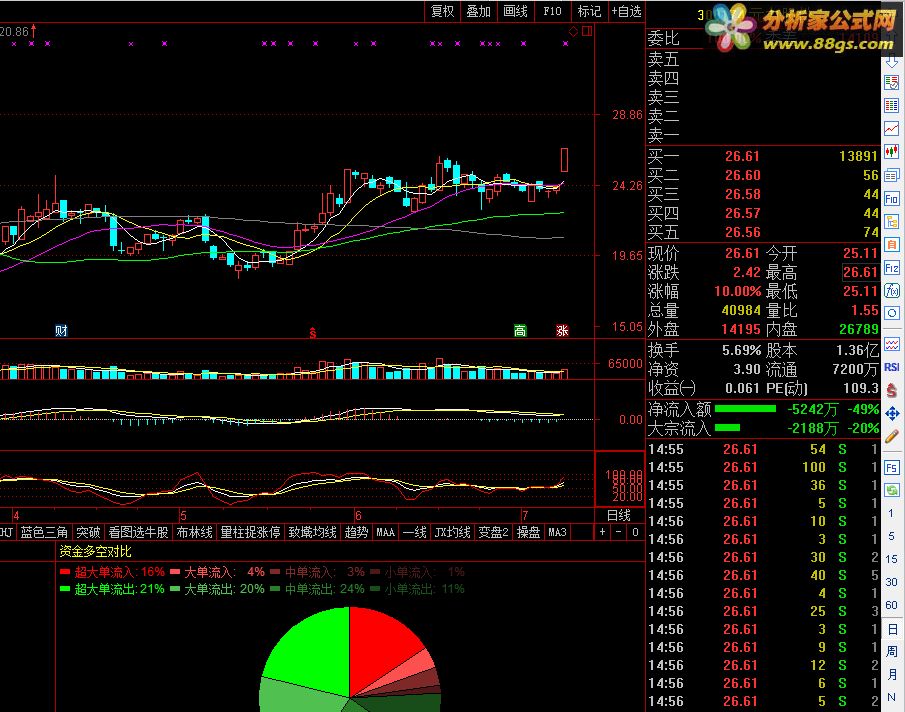Select the daily 日 period
This screenshot has height=712, width=905.
click(892, 629)
